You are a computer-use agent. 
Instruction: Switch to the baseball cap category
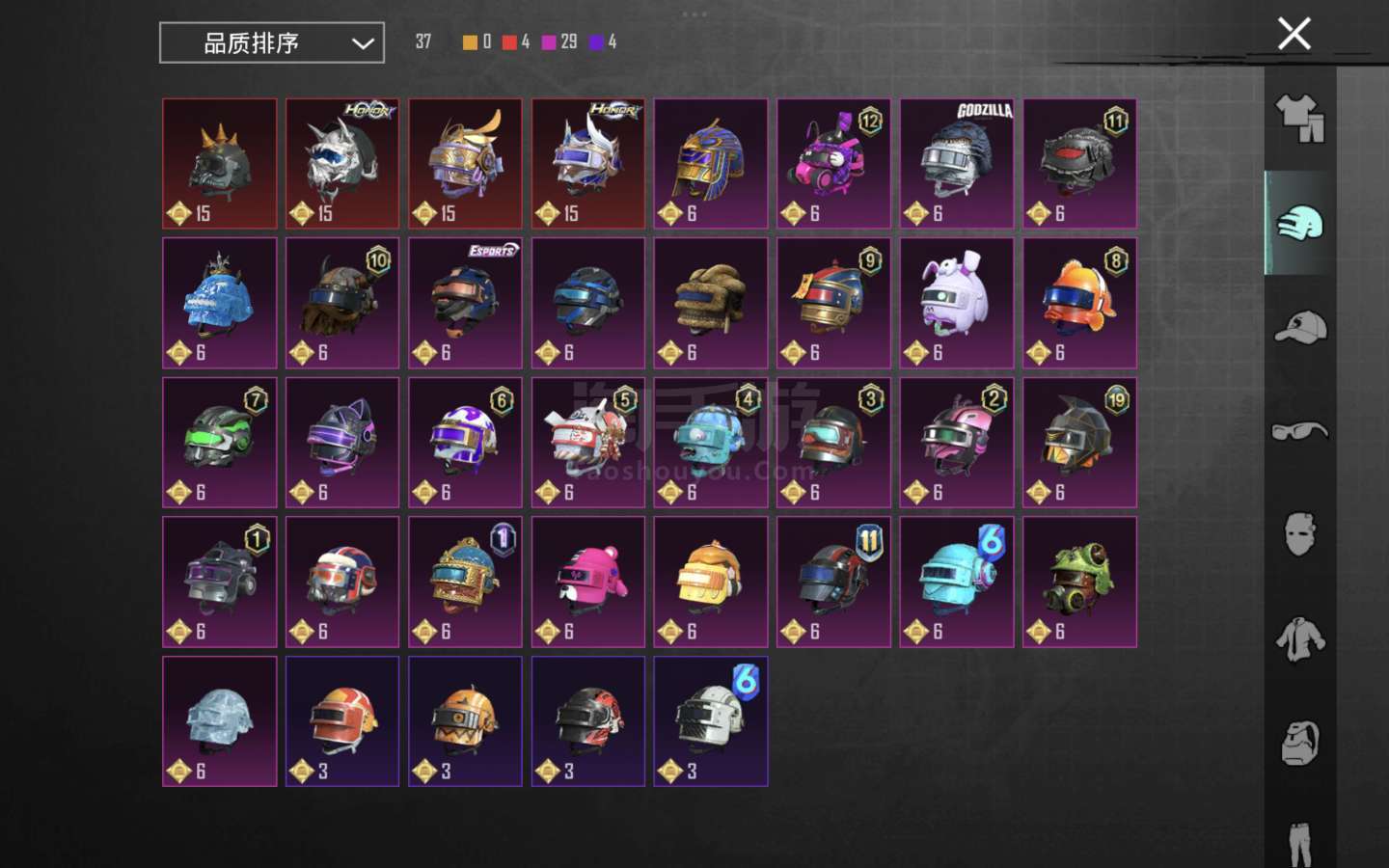click(1300, 327)
